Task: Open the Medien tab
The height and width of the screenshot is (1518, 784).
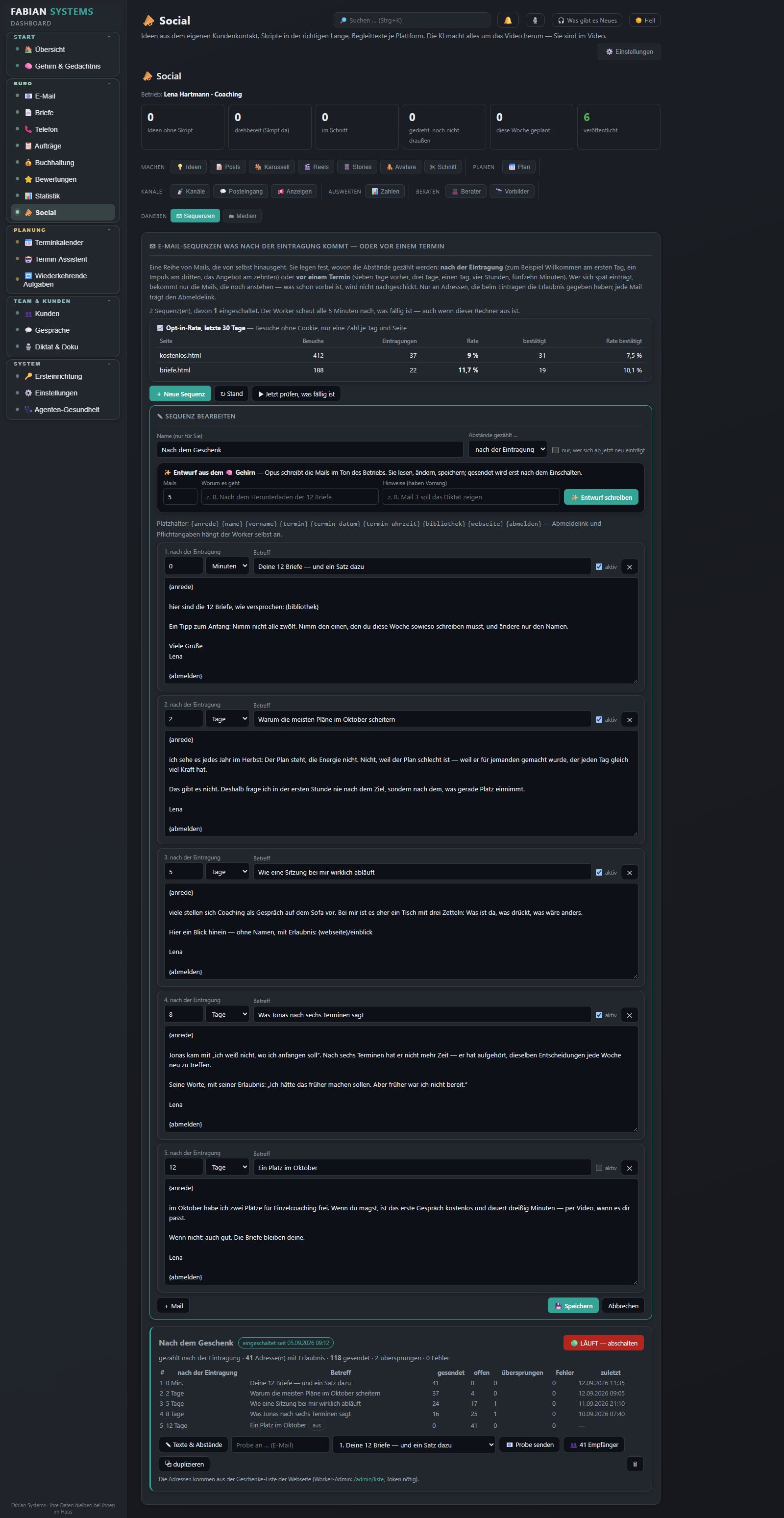Action: (x=242, y=216)
